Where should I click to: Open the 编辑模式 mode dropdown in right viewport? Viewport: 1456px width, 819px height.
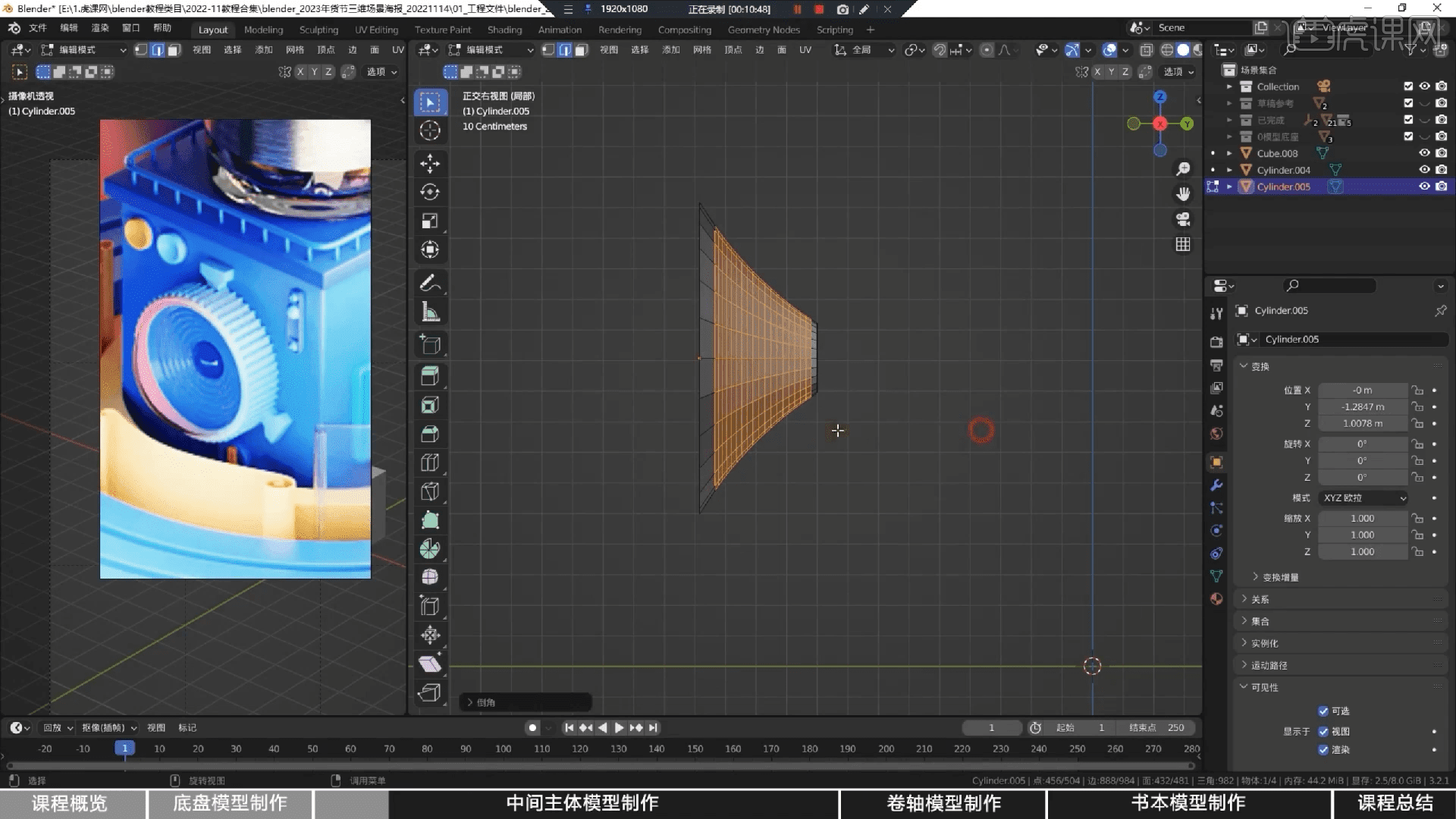click(x=491, y=50)
